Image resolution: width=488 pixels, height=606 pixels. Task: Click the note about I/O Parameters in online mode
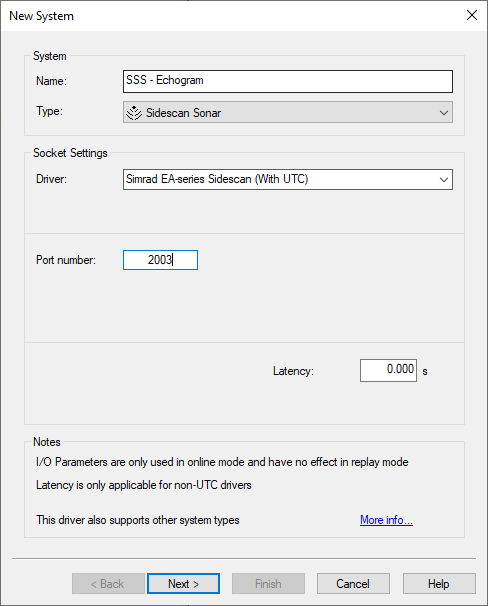(x=222, y=462)
